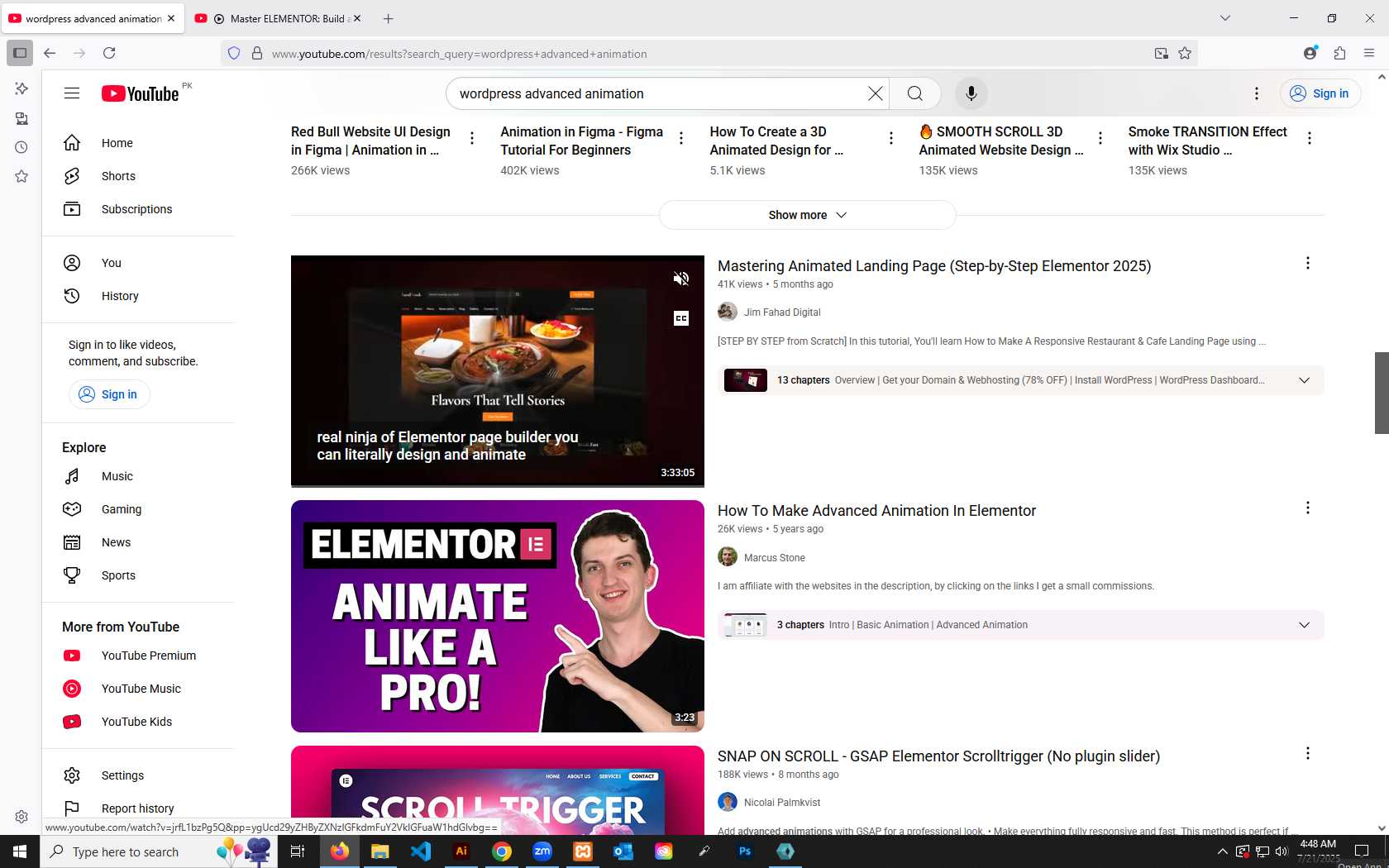Click the browser address bar URL
The width and height of the screenshot is (1389, 868).
coord(459,54)
